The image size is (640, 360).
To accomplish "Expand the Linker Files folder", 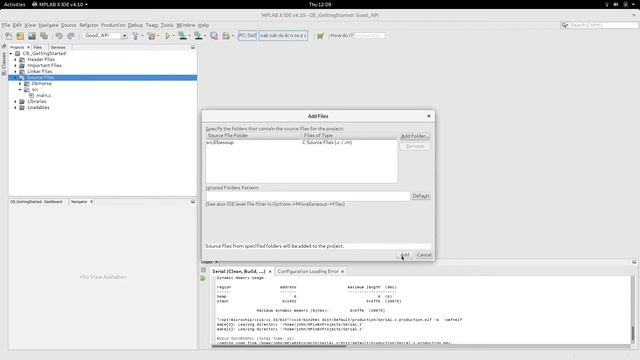I will (x=16, y=71).
